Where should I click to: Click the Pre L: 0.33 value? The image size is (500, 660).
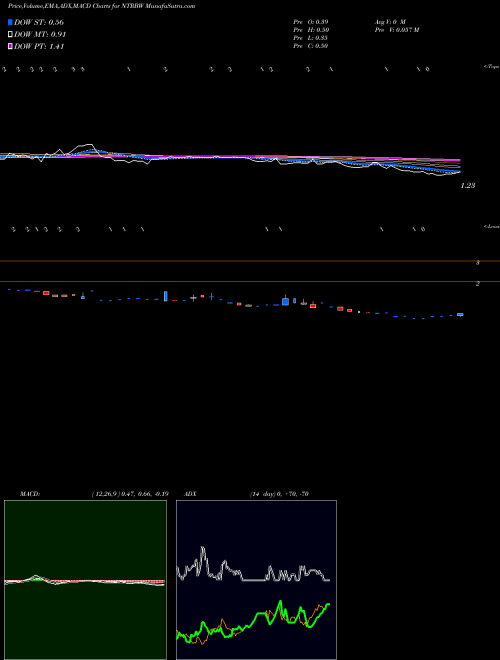coord(311,38)
